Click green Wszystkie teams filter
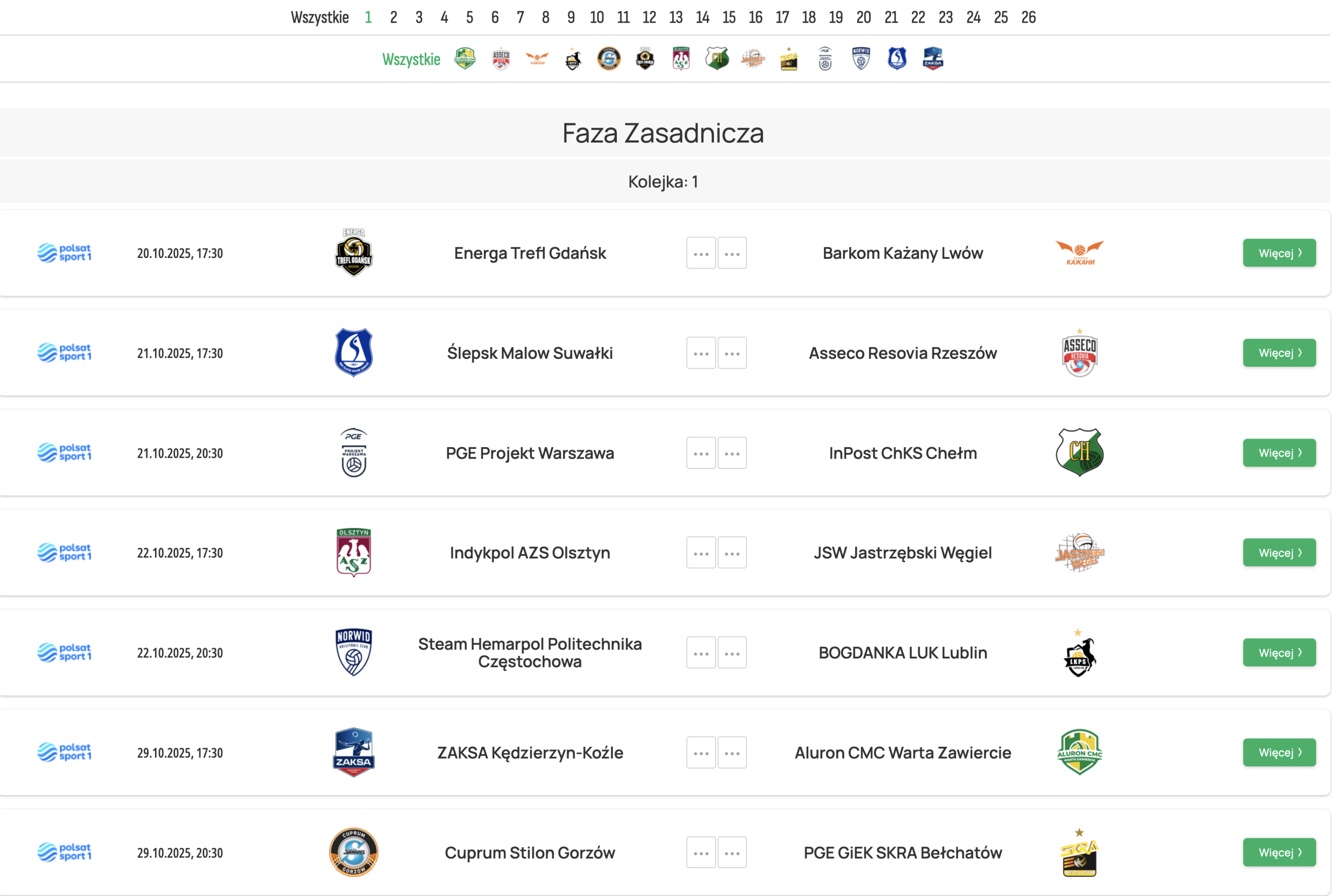1332x896 pixels. [x=411, y=59]
